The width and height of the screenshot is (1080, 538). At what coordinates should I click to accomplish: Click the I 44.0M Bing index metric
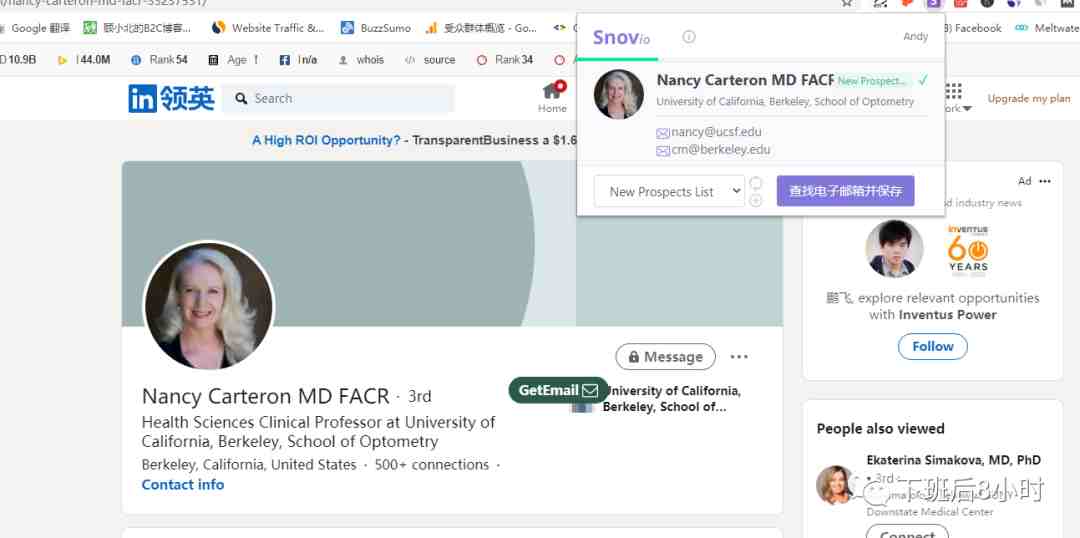(x=84, y=60)
